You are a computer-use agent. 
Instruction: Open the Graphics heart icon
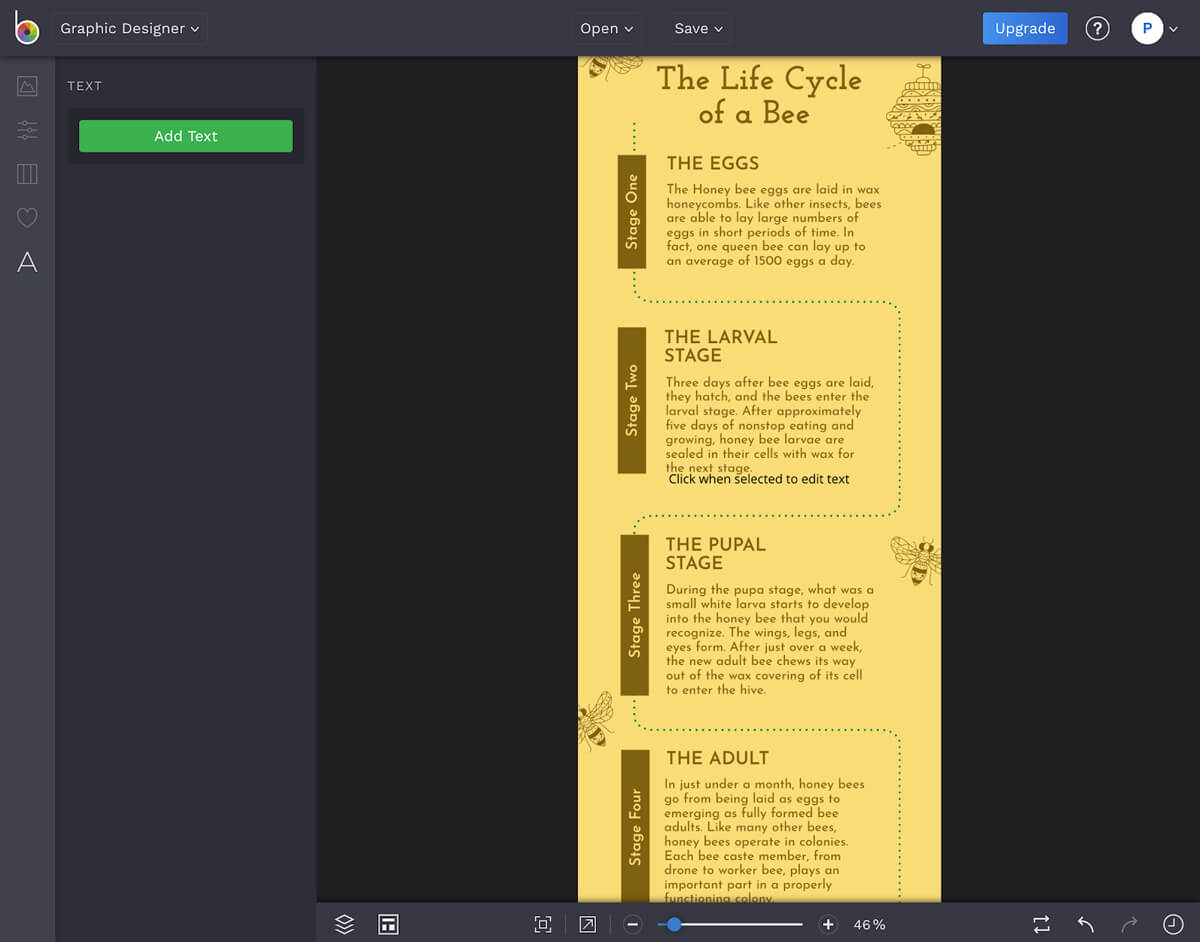tap(27, 218)
